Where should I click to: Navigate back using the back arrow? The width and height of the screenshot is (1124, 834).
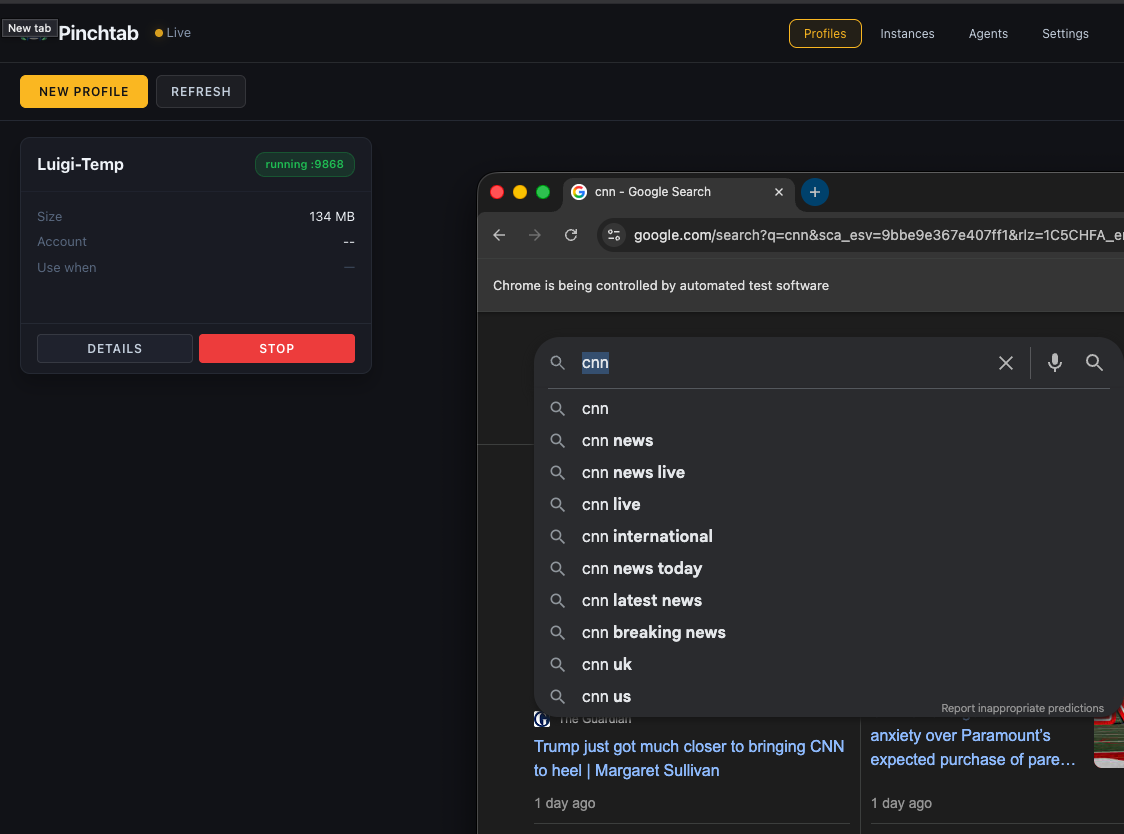pos(499,235)
